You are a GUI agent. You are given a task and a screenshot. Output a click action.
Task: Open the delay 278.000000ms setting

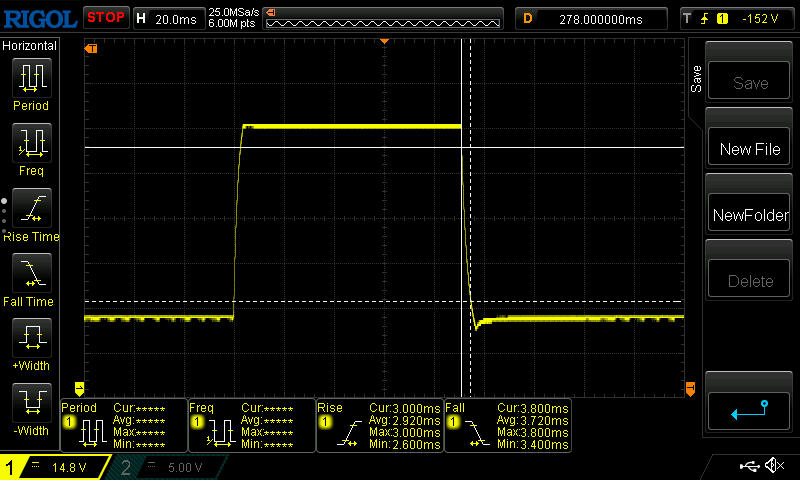click(x=591, y=18)
